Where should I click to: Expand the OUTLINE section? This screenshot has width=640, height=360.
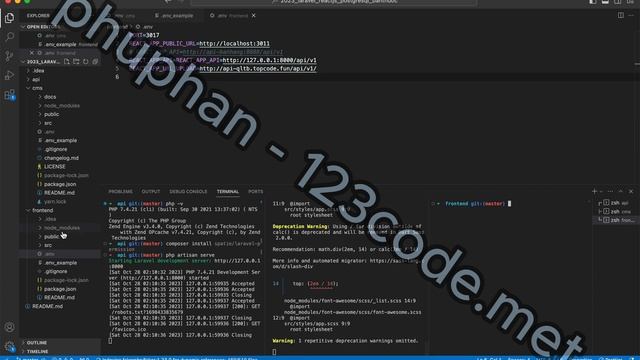pos(37,343)
